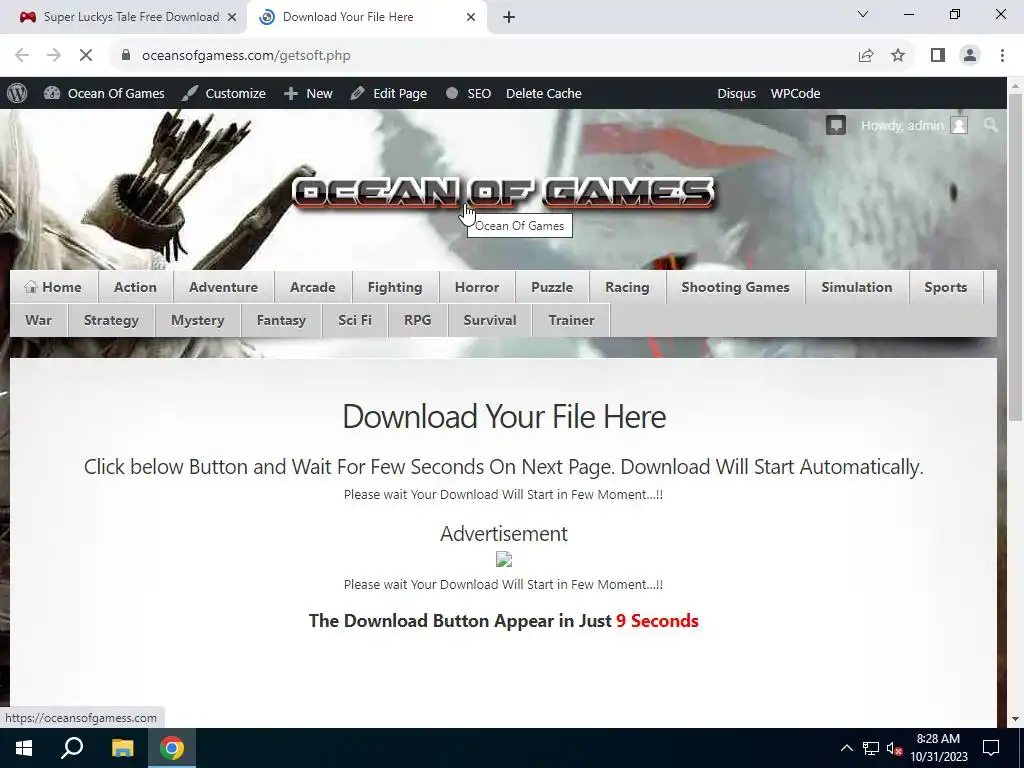Open the taskbar clock and date
This screenshot has height=768, width=1024.
coord(938,748)
